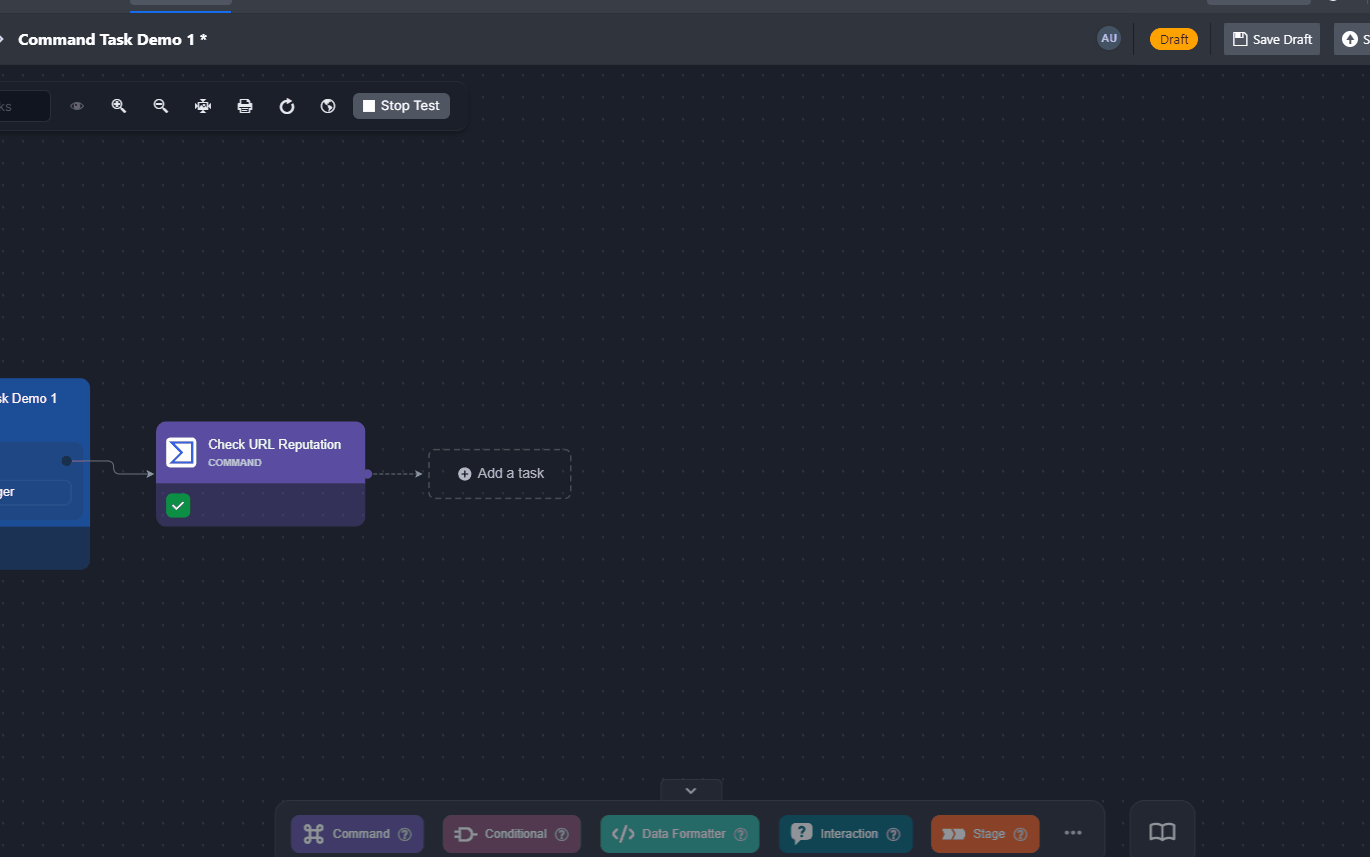
Task: Click the fit-to-screen icon in toolbar
Action: tap(203, 106)
